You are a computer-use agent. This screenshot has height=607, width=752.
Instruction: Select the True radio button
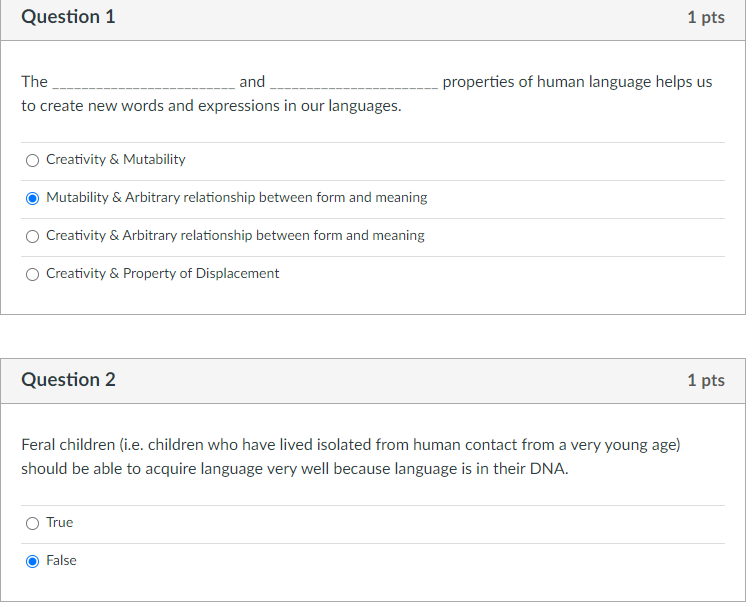32,523
